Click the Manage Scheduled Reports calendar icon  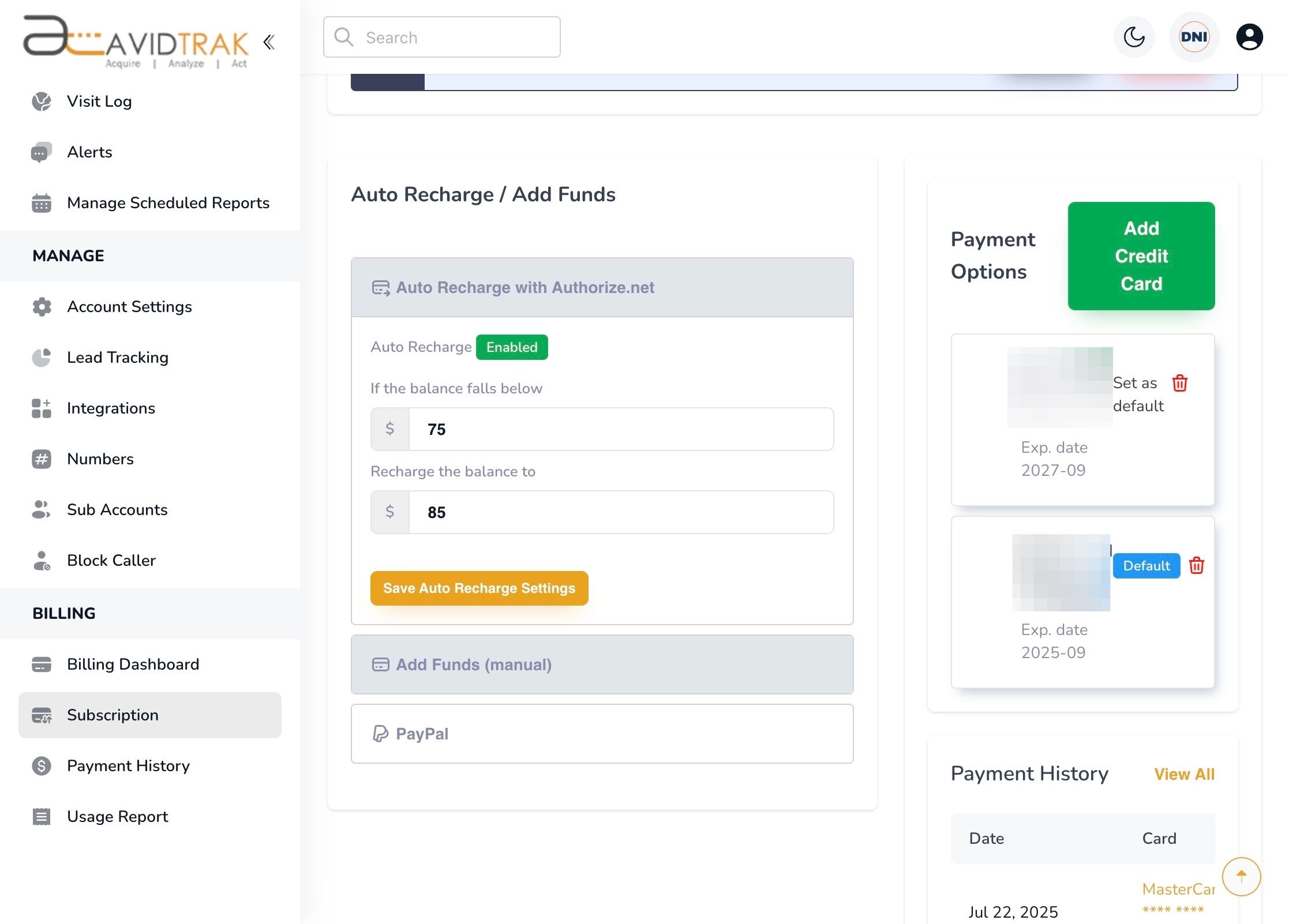[x=41, y=202]
